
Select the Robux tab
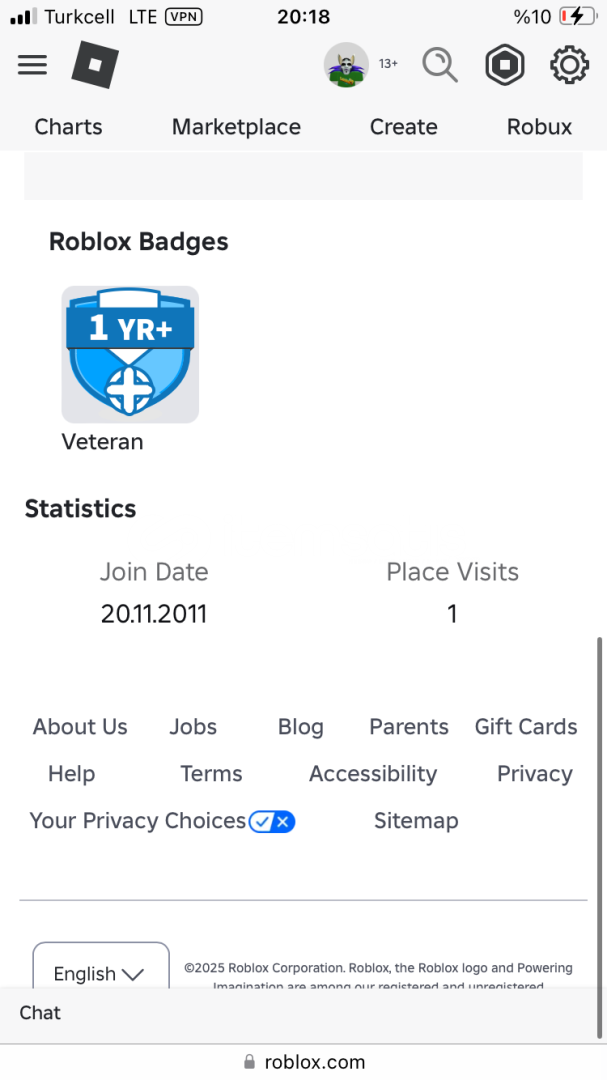(x=539, y=127)
